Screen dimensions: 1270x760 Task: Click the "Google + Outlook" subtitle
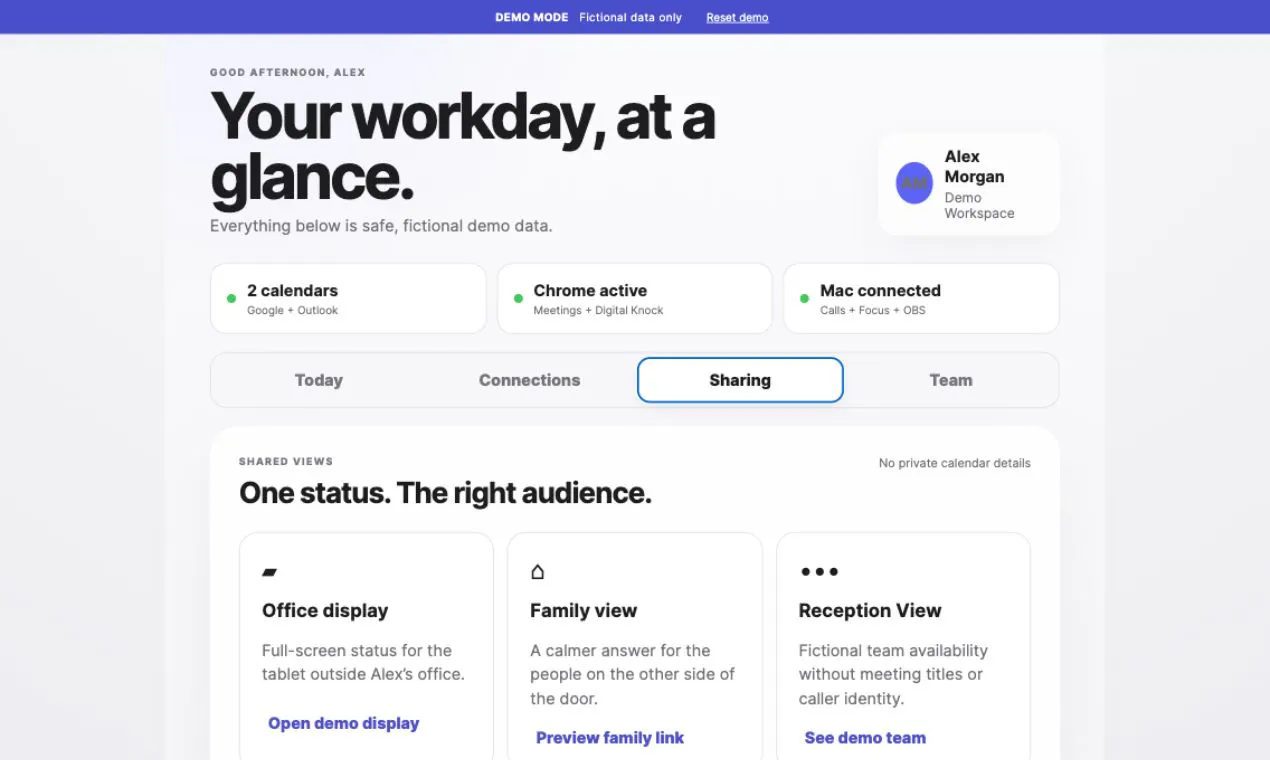[293, 310]
